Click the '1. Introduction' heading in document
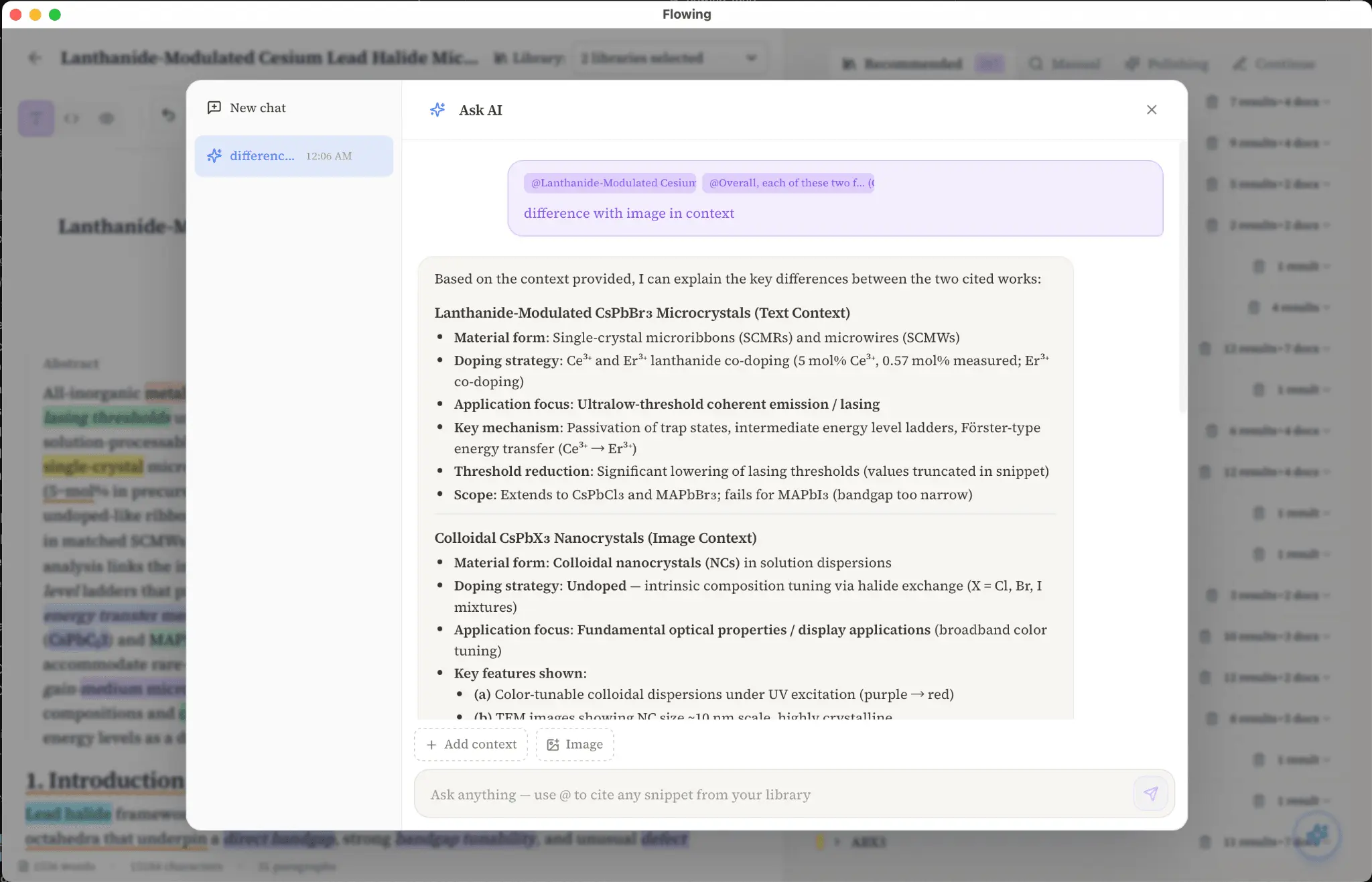The image size is (1372, 882). pos(105,781)
